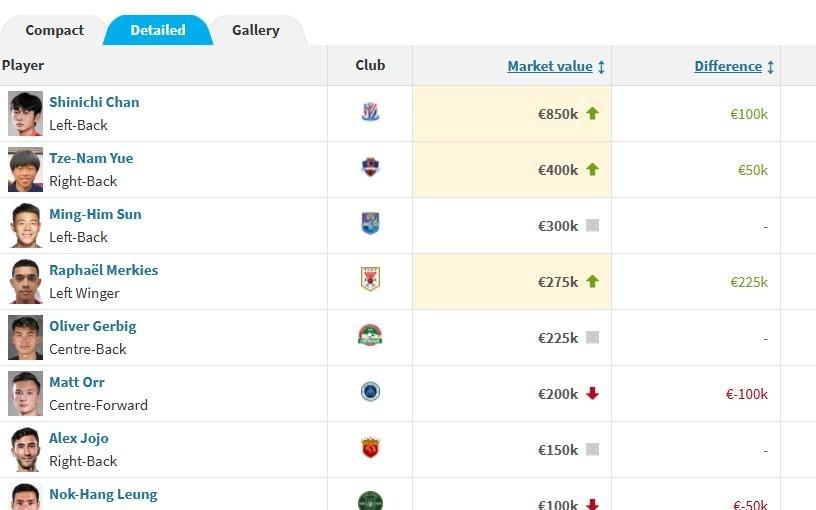Click Tze-Nam Yue's portrait thumbnail
This screenshot has height=510, width=816.
point(25,169)
